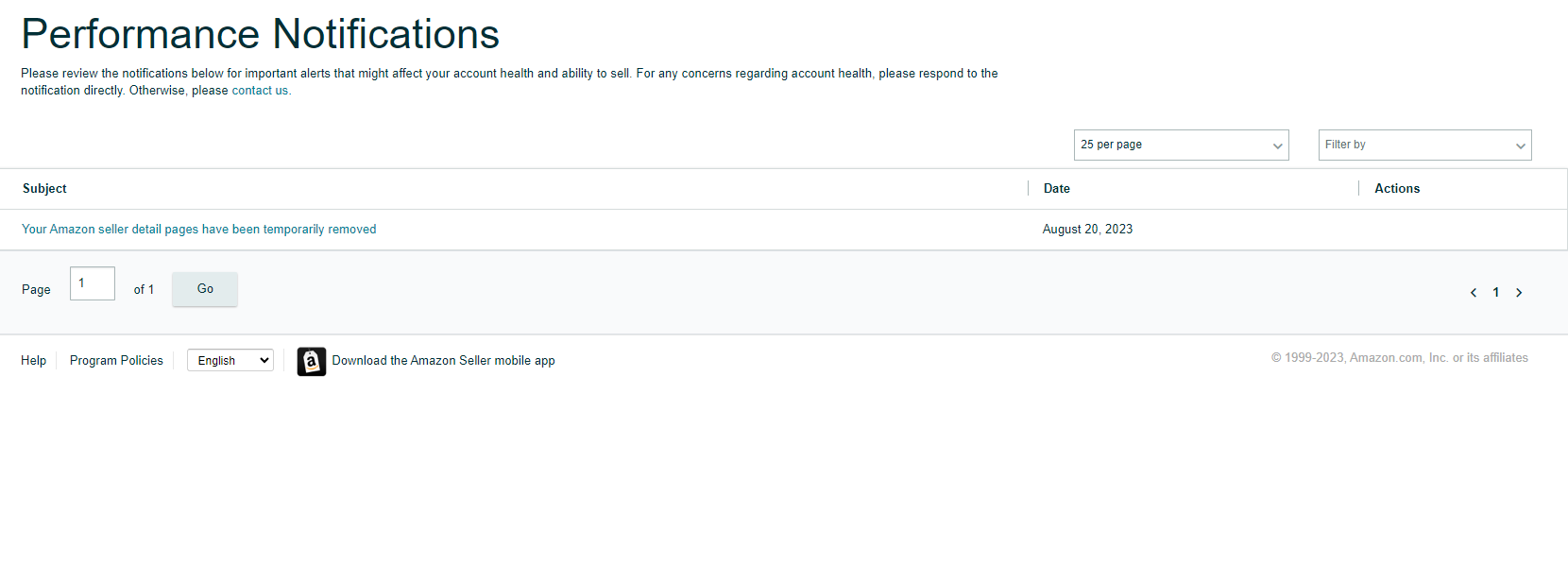Click the Subject column header
The height and width of the screenshot is (565, 1568).
point(44,189)
